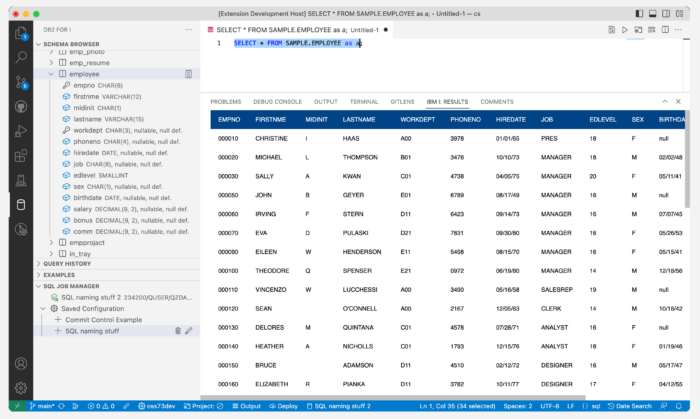Expand the empproject table node
This screenshot has height=419, width=700.
(x=51, y=243)
